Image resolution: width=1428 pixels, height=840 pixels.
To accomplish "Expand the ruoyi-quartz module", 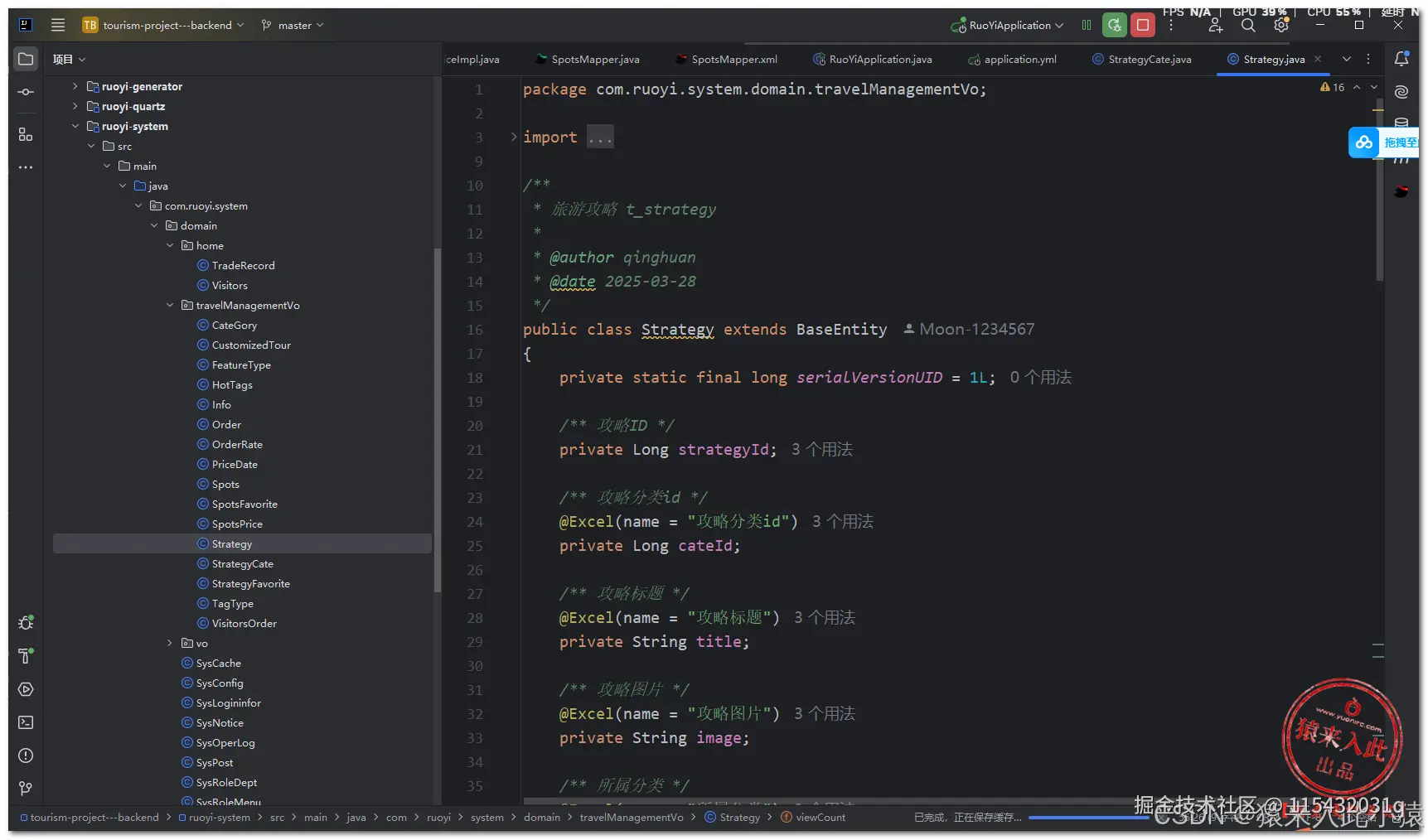I will pos(75,106).
